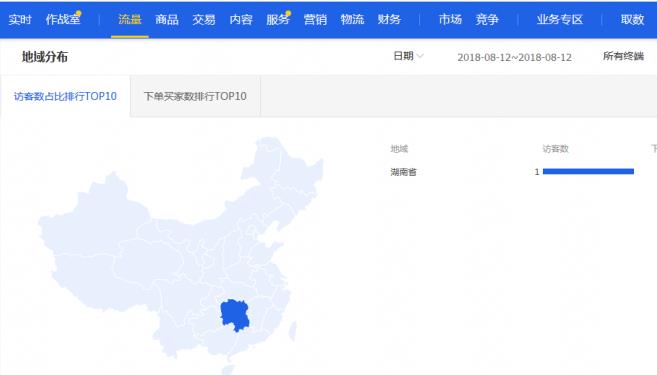Open the 市场 menu item

(450, 19)
